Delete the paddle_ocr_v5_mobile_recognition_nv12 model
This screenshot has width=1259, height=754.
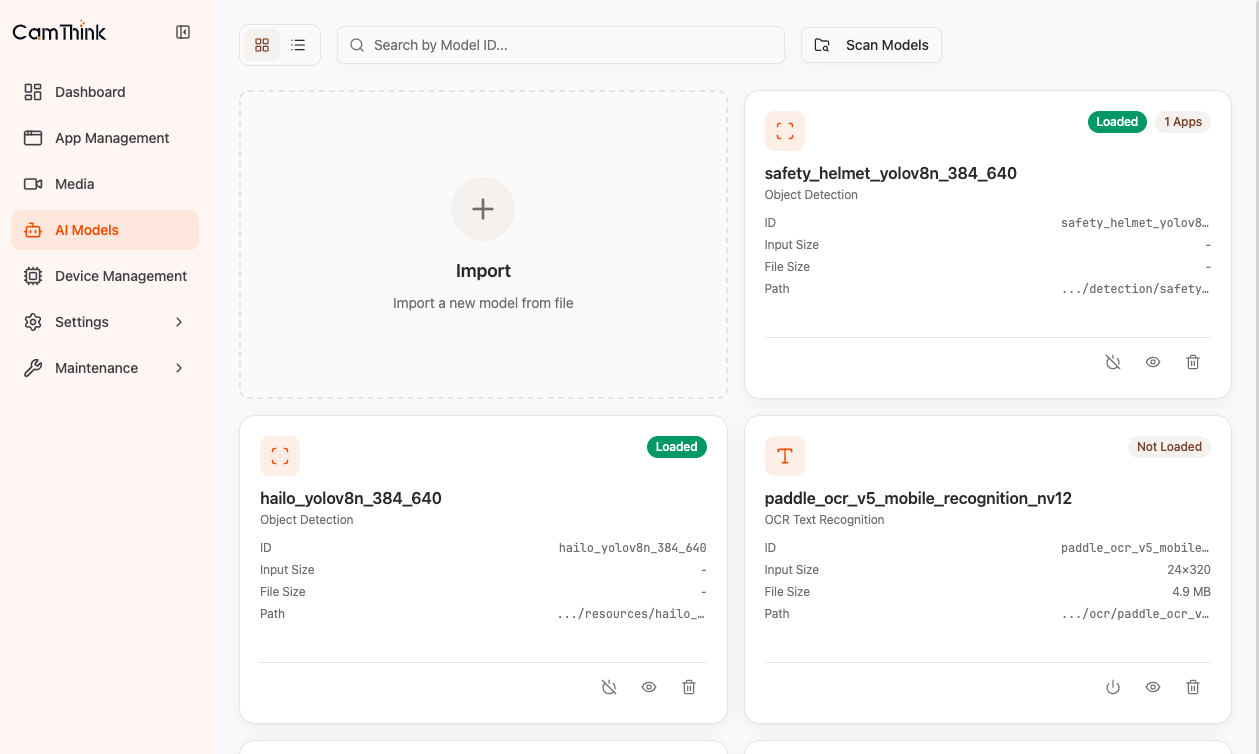[x=1193, y=687]
